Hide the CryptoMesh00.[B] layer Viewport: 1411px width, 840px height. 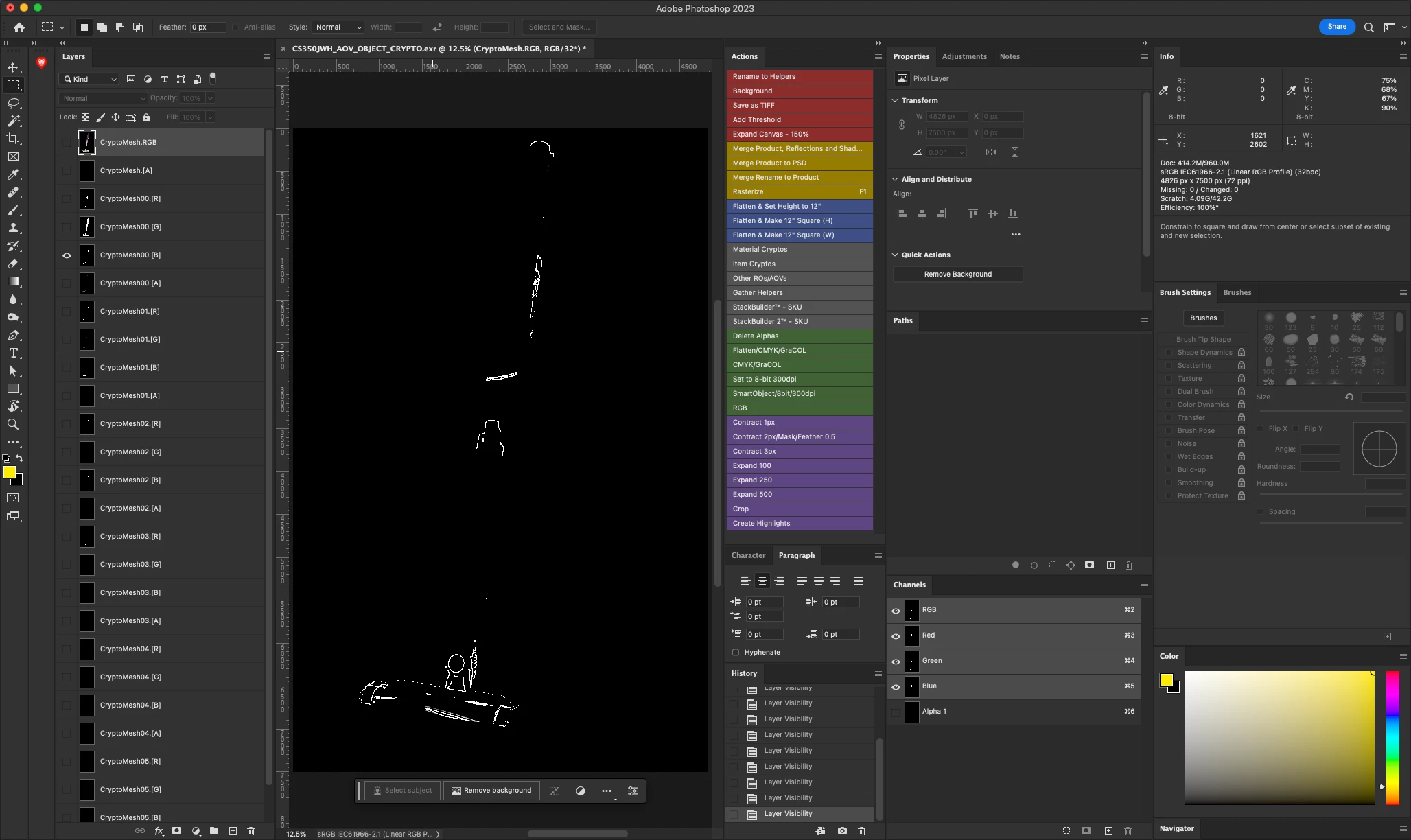(67, 255)
